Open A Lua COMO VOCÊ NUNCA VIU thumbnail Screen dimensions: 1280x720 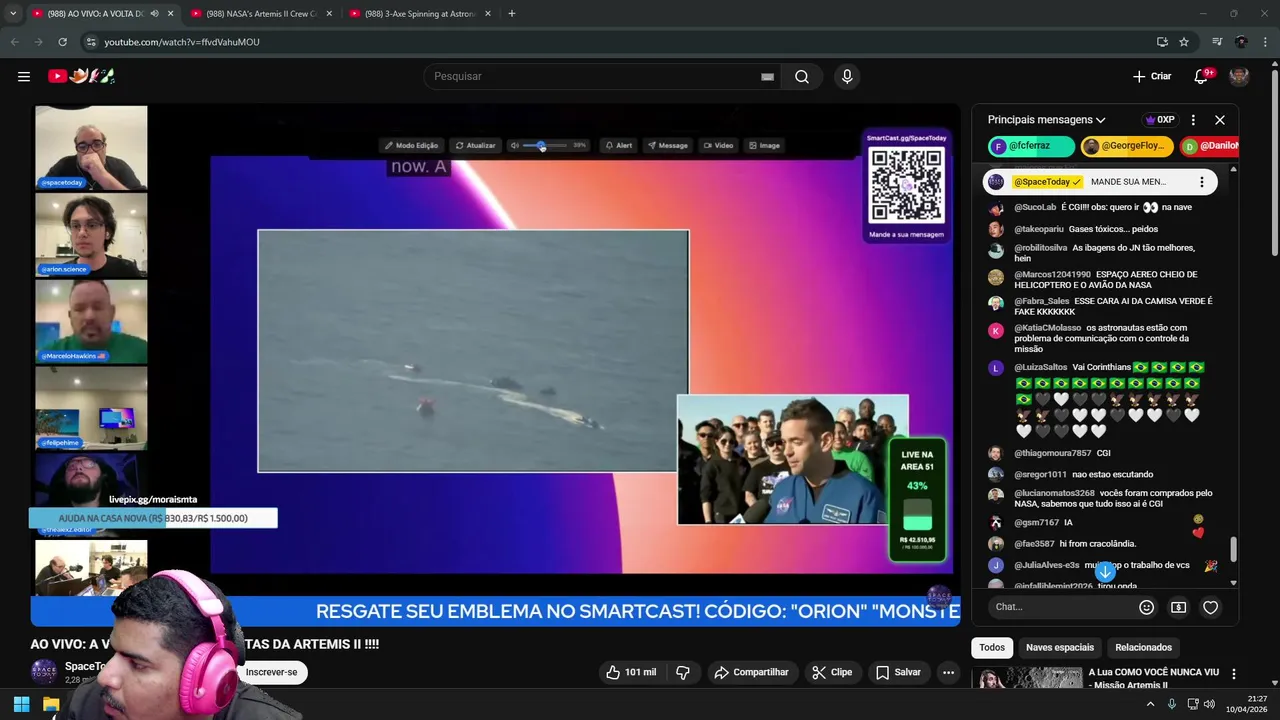click(1028, 679)
